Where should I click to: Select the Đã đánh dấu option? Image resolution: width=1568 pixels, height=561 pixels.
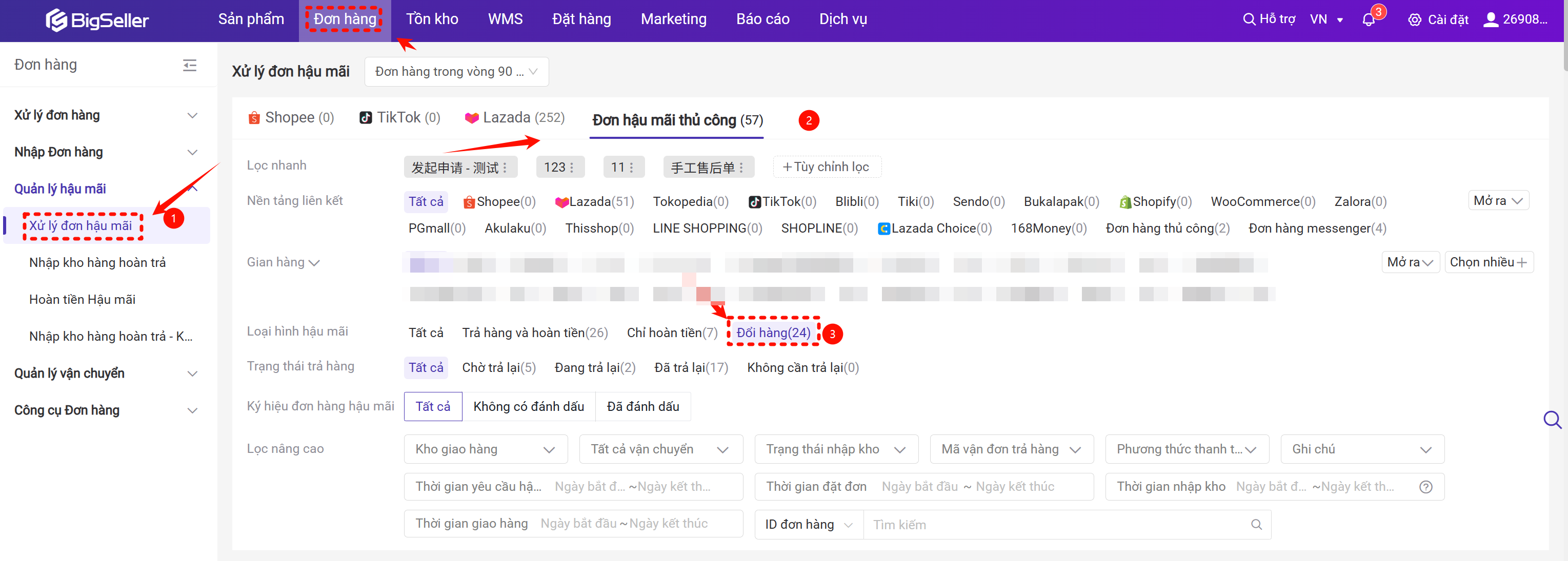(x=643, y=406)
